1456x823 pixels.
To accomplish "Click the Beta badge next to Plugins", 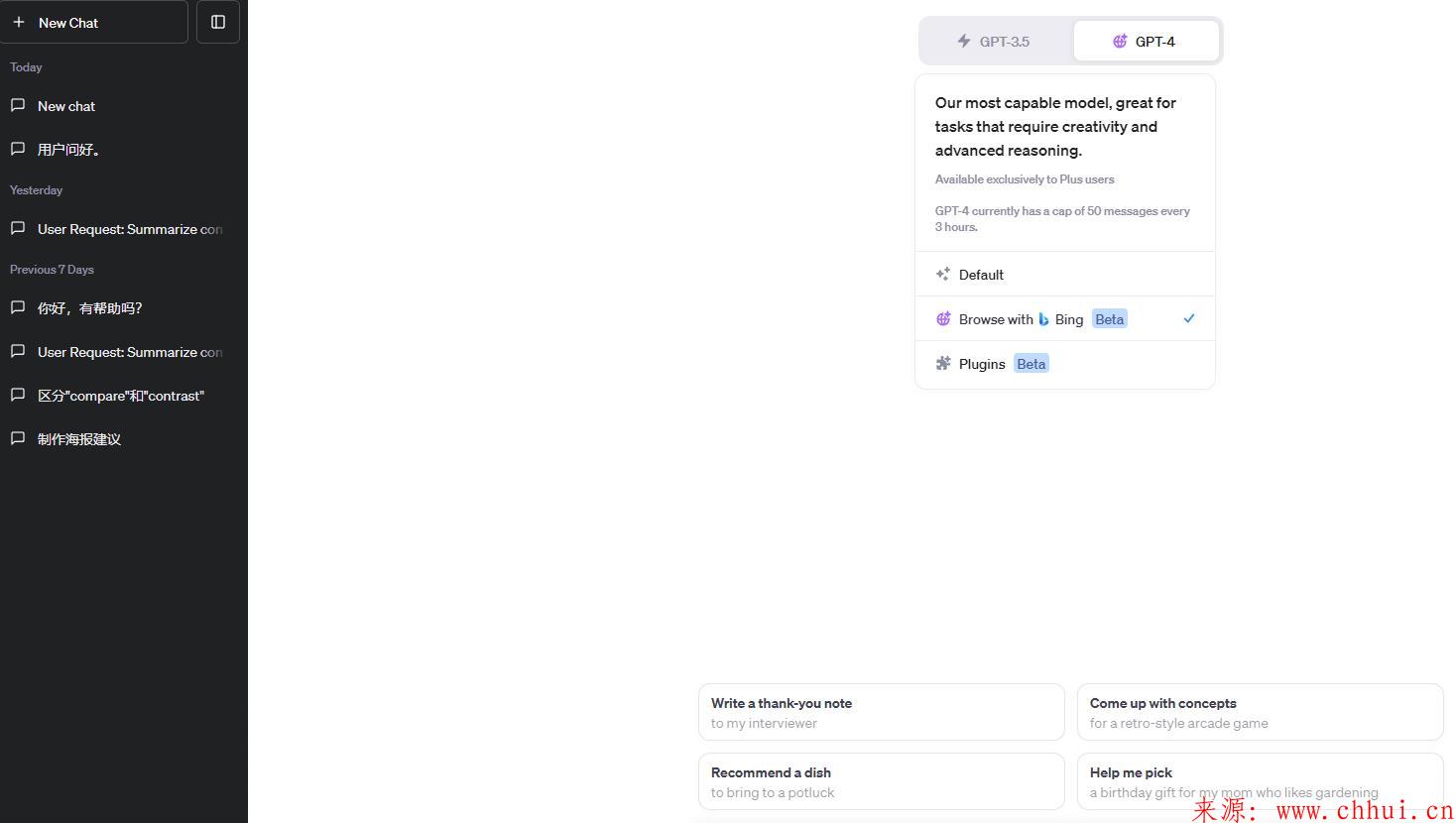I will click(1031, 363).
